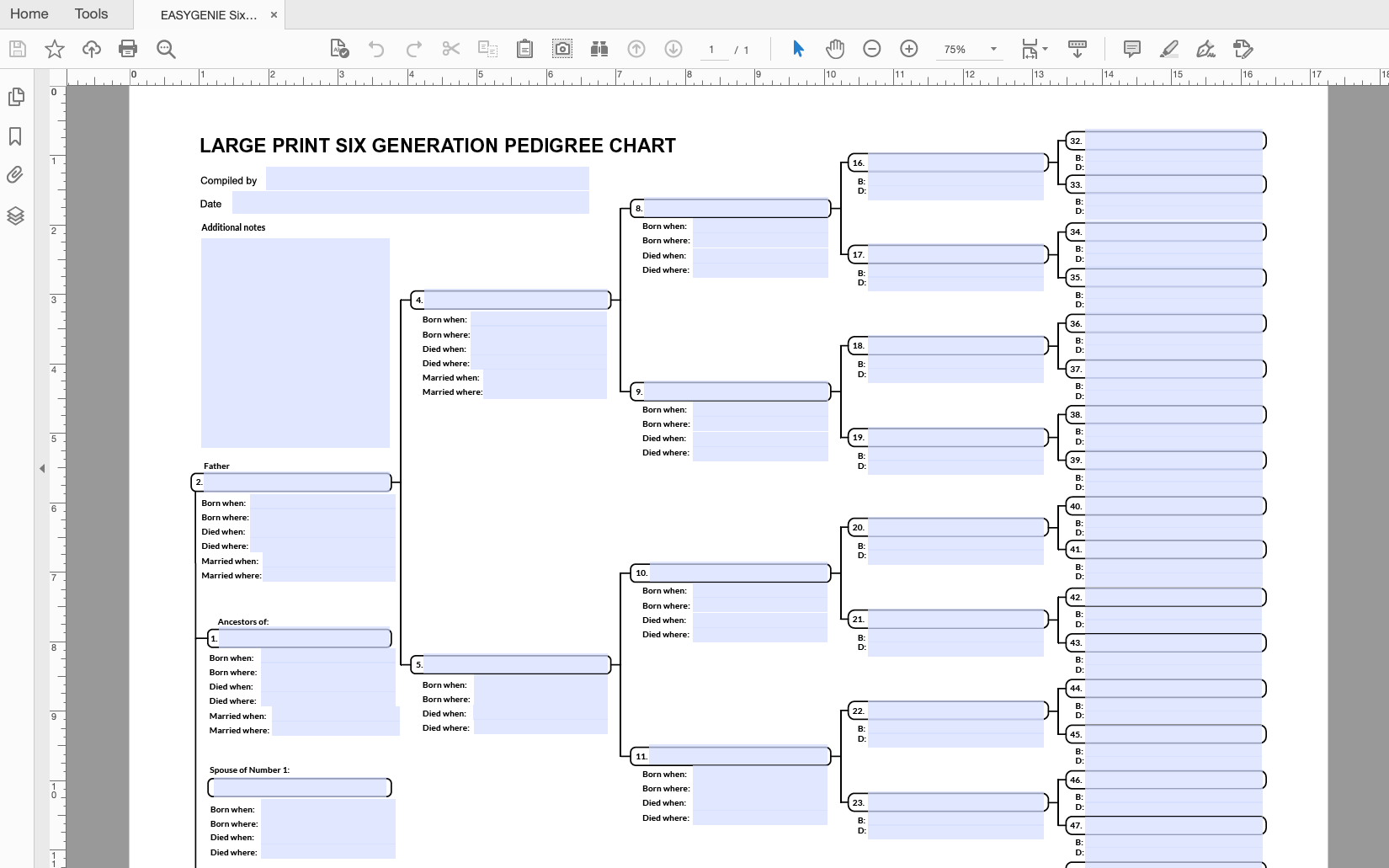Zoom in with the plus button
Image resolution: width=1389 pixels, height=868 pixels.
tap(908, 49)
